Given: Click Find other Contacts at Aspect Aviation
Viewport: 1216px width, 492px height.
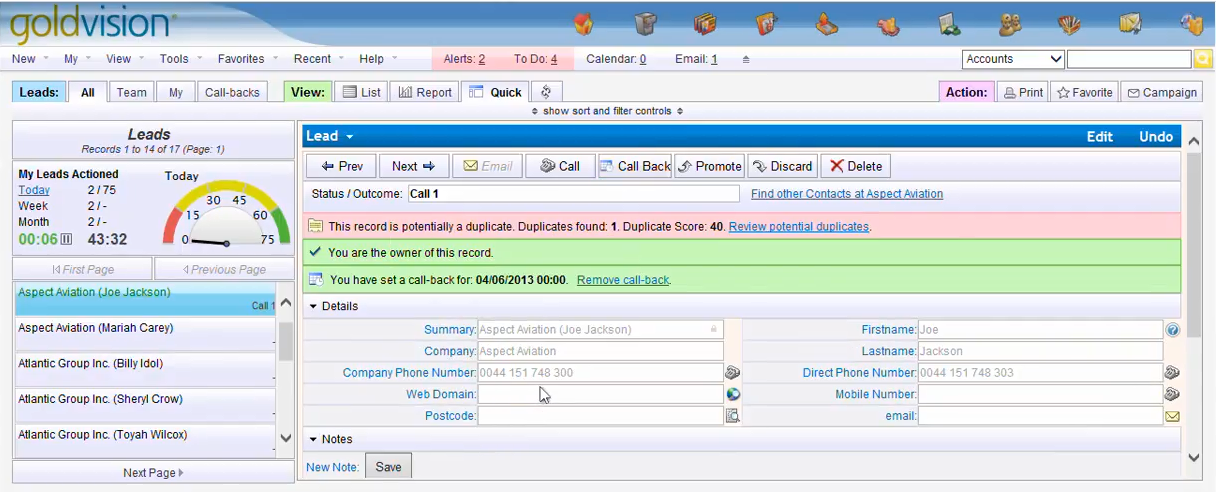Looking at the screenshot, I should pos(847,194).
